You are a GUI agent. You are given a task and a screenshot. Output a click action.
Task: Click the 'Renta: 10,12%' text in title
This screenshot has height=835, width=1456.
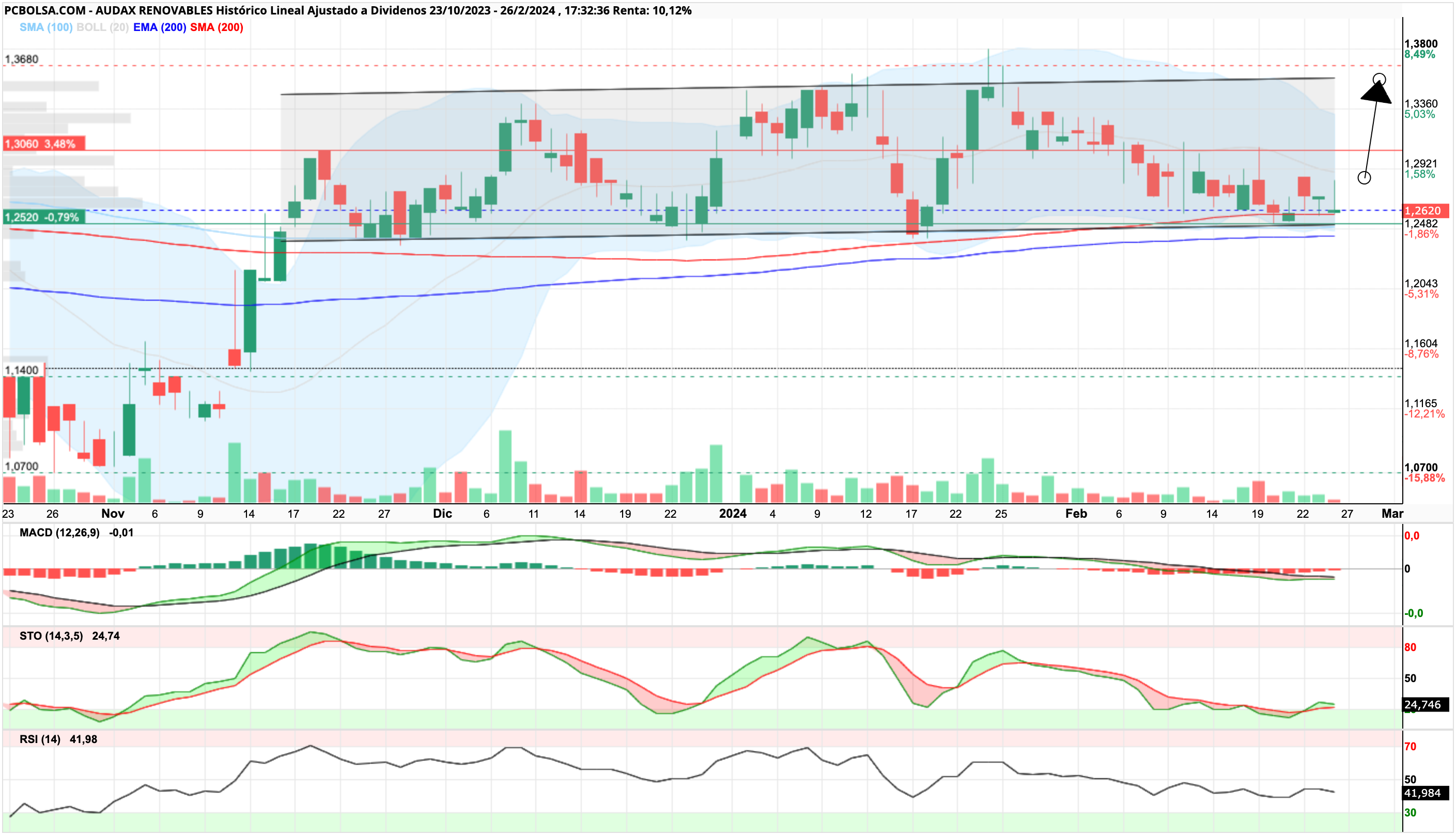coord(653,10)
